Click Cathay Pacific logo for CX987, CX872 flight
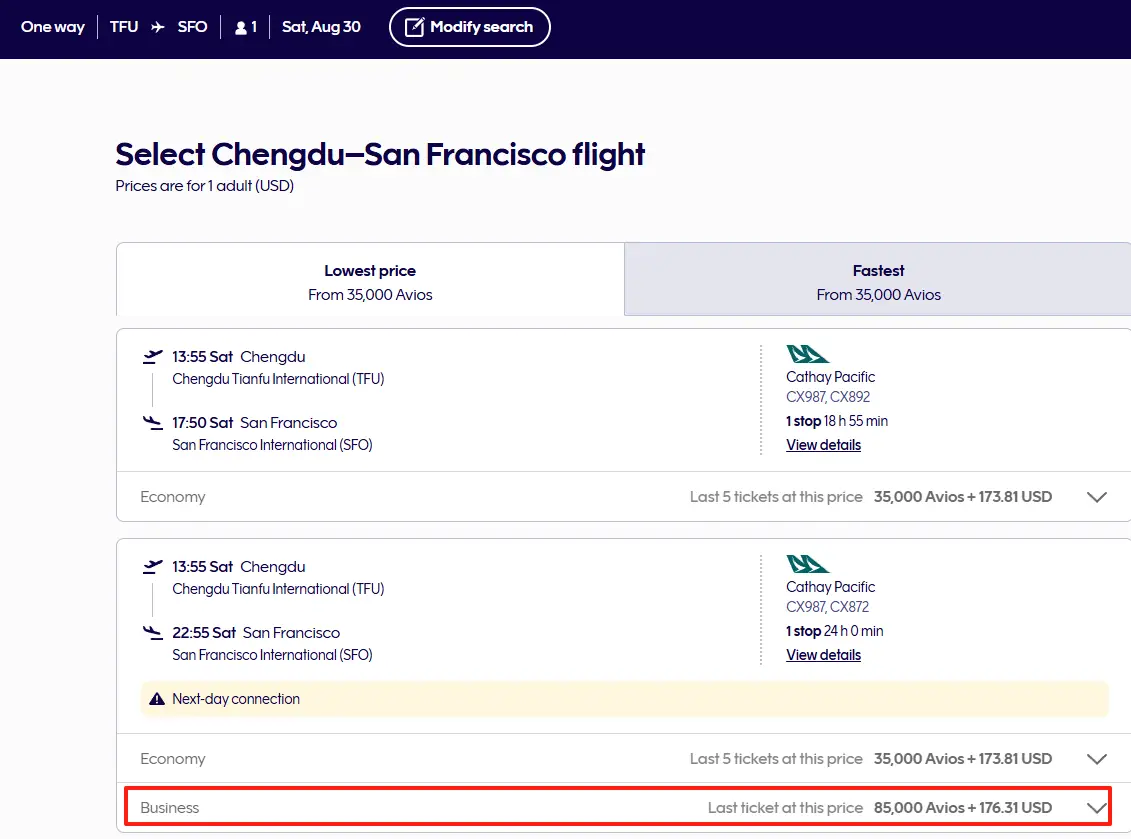Screen dimensions: 1131x839 (807, 564)
